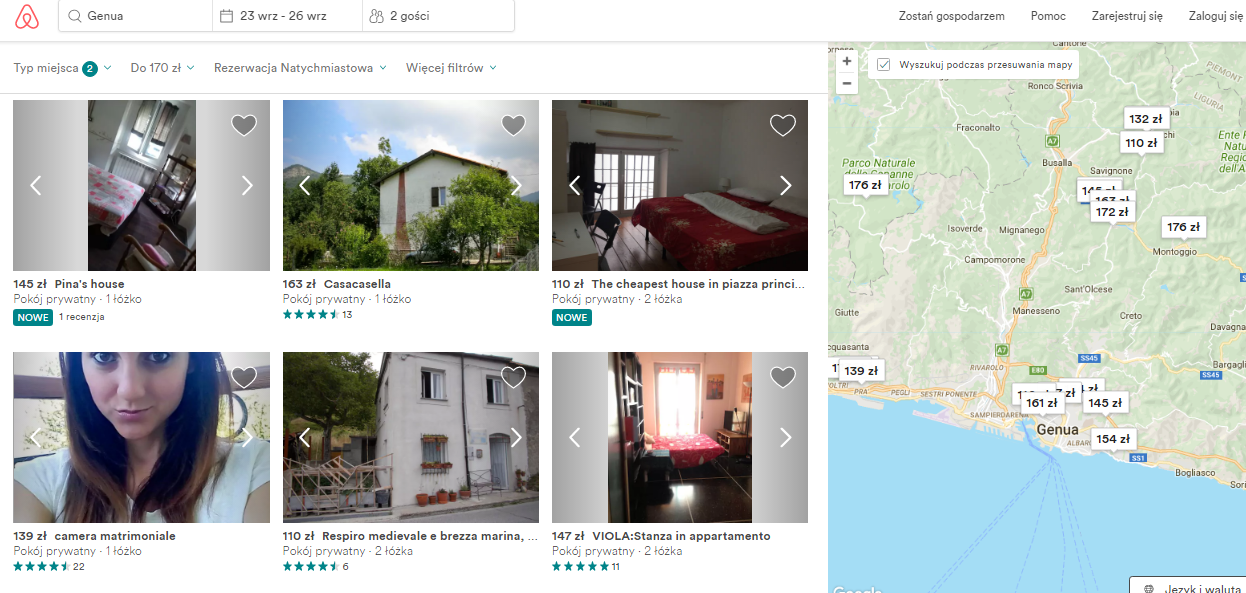The width and height of the screenshot is (1246, 593).
Task: Click the Airbnb logo icon
Action: (27, 16)
